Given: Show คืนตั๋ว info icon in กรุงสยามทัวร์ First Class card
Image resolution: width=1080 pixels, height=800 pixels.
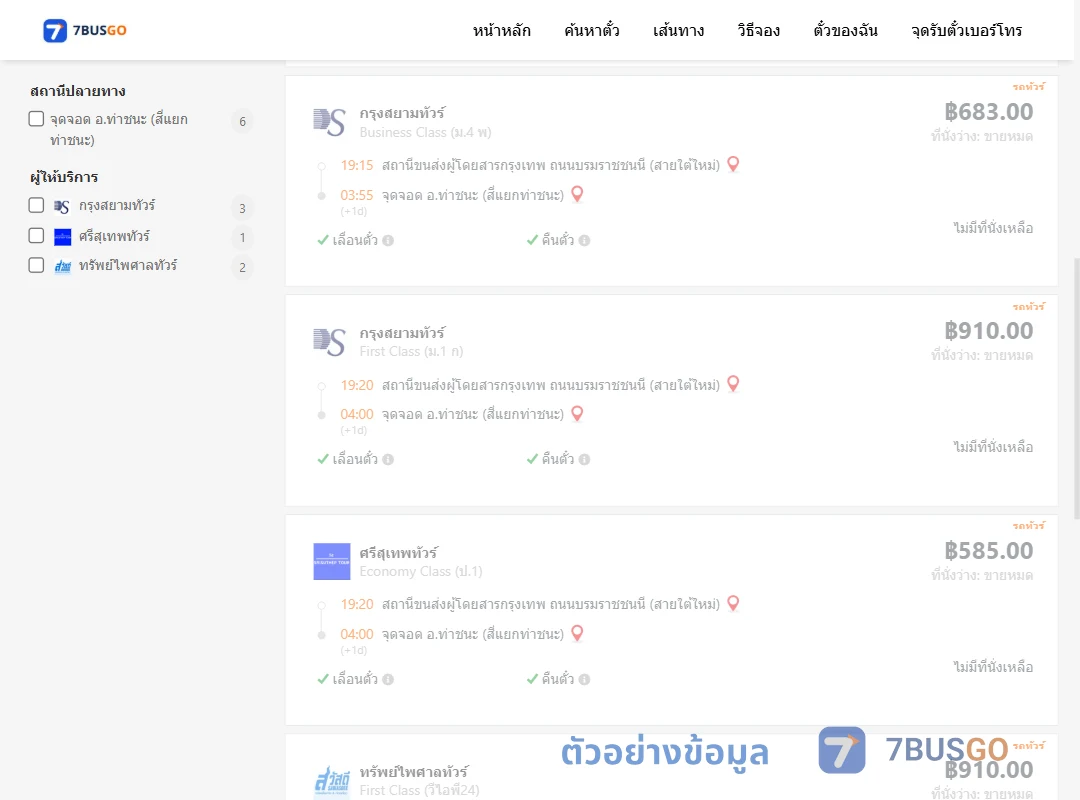Looking at the screenshot, I should [585, 460].
